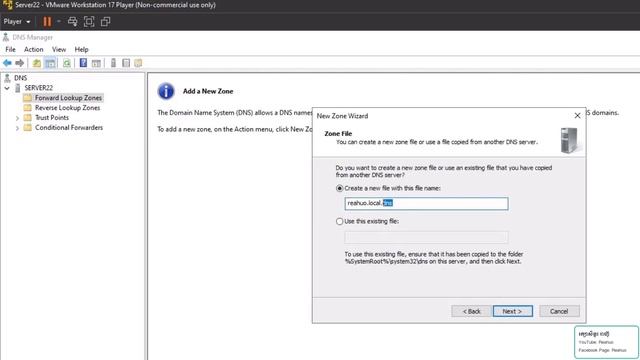The height and width of the screenshot is (360, 640).
Task: Select SERVER22 in the console tree
Action: 38,88
